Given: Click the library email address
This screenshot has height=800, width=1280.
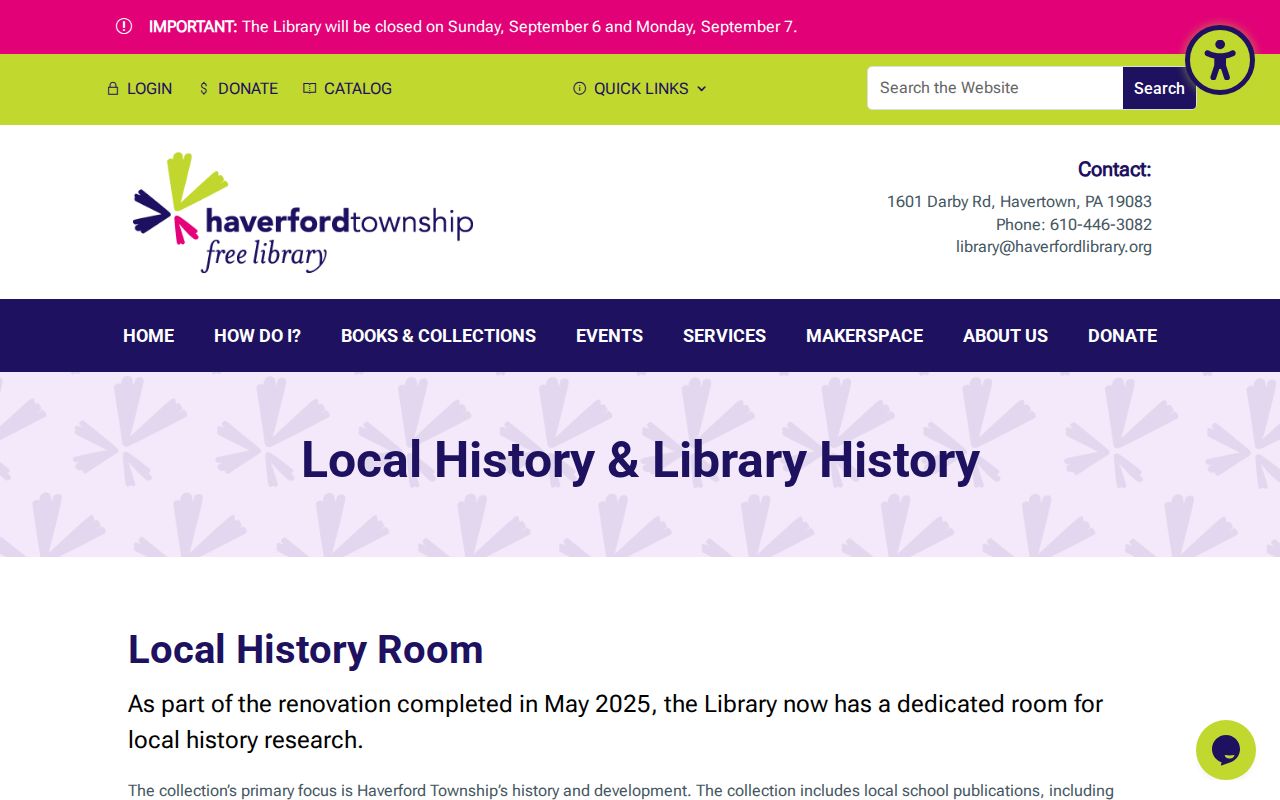Looking at the screenshot, I should point(1054,247).
